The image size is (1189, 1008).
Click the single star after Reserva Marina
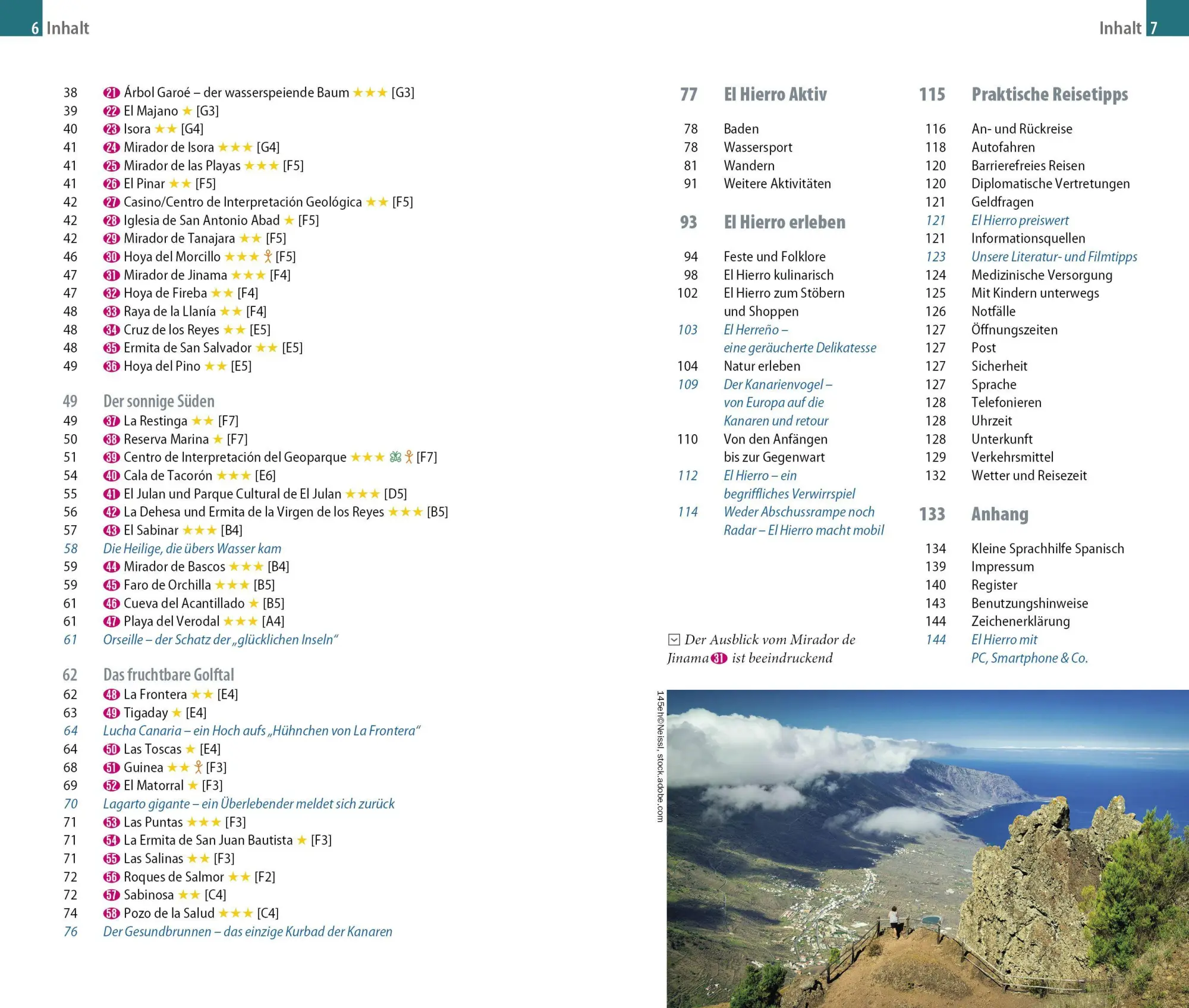pyautogui.click(x=218, y=439)
